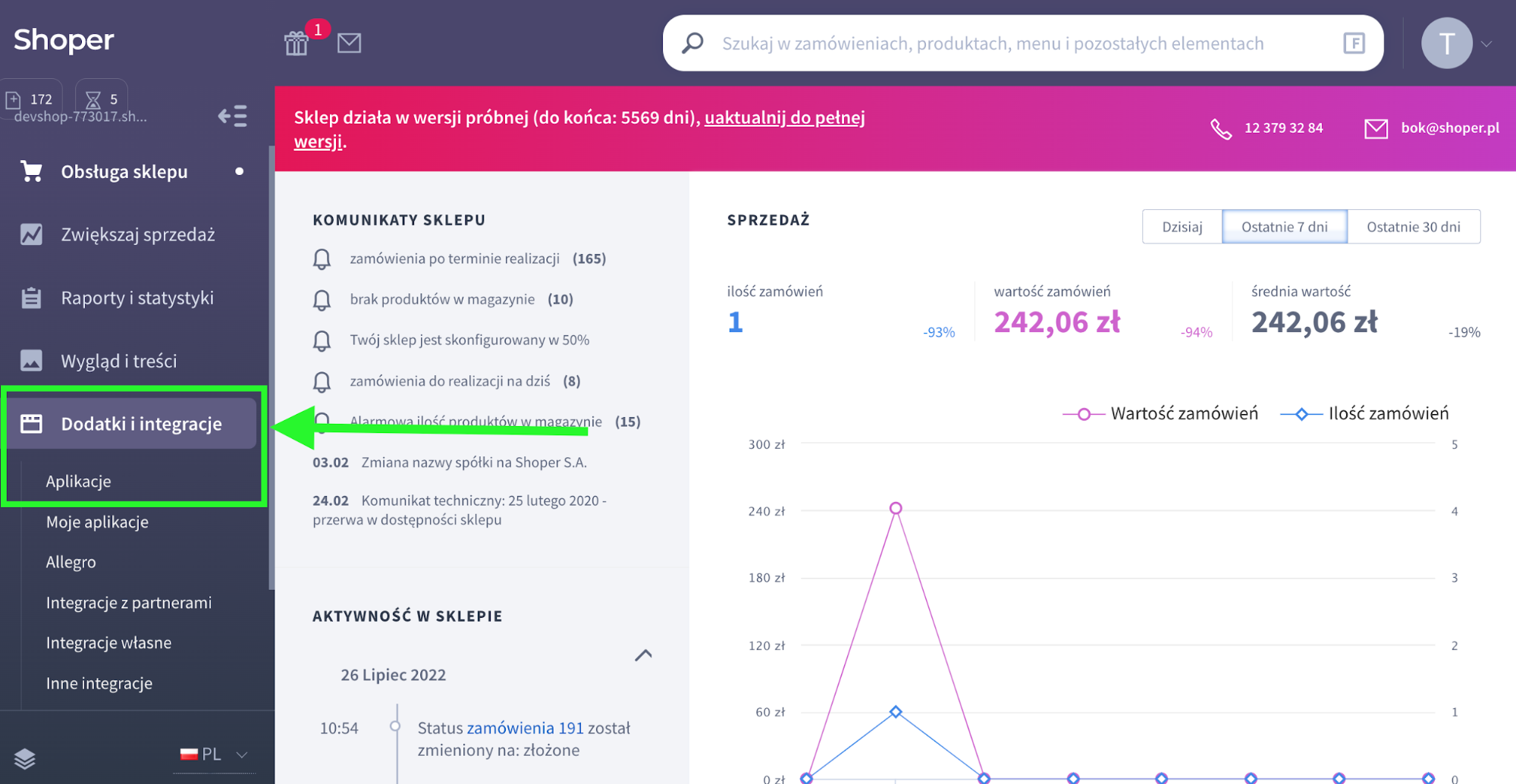Open the PL language selector
The height and width of the screenshot is (784, 1516).
click(x=214, y=754)
